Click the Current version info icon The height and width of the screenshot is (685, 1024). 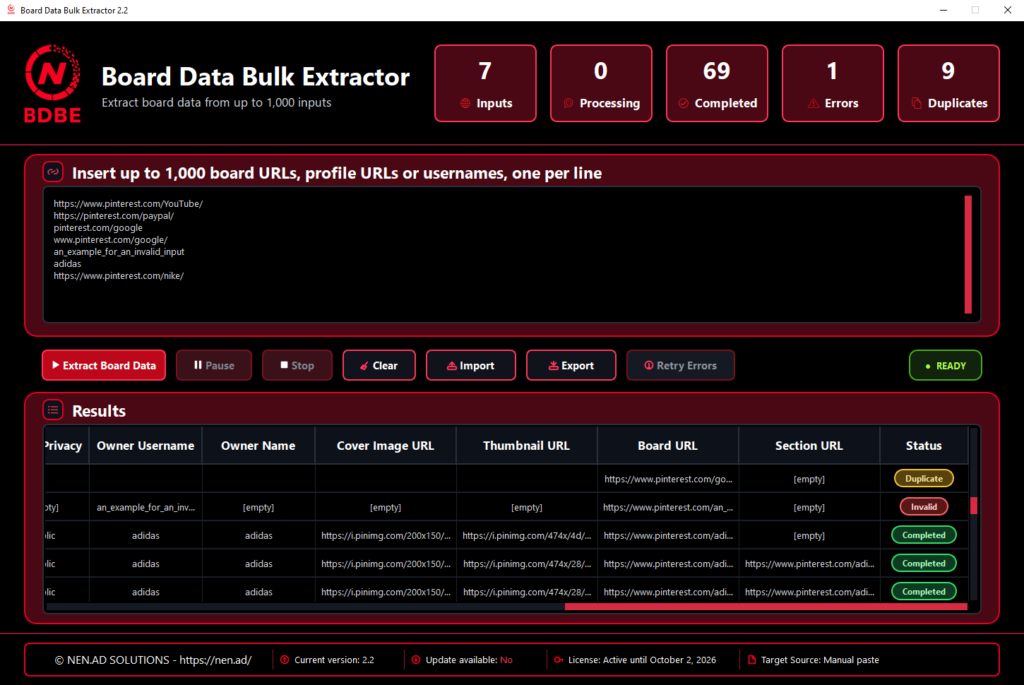pos(285,660)
